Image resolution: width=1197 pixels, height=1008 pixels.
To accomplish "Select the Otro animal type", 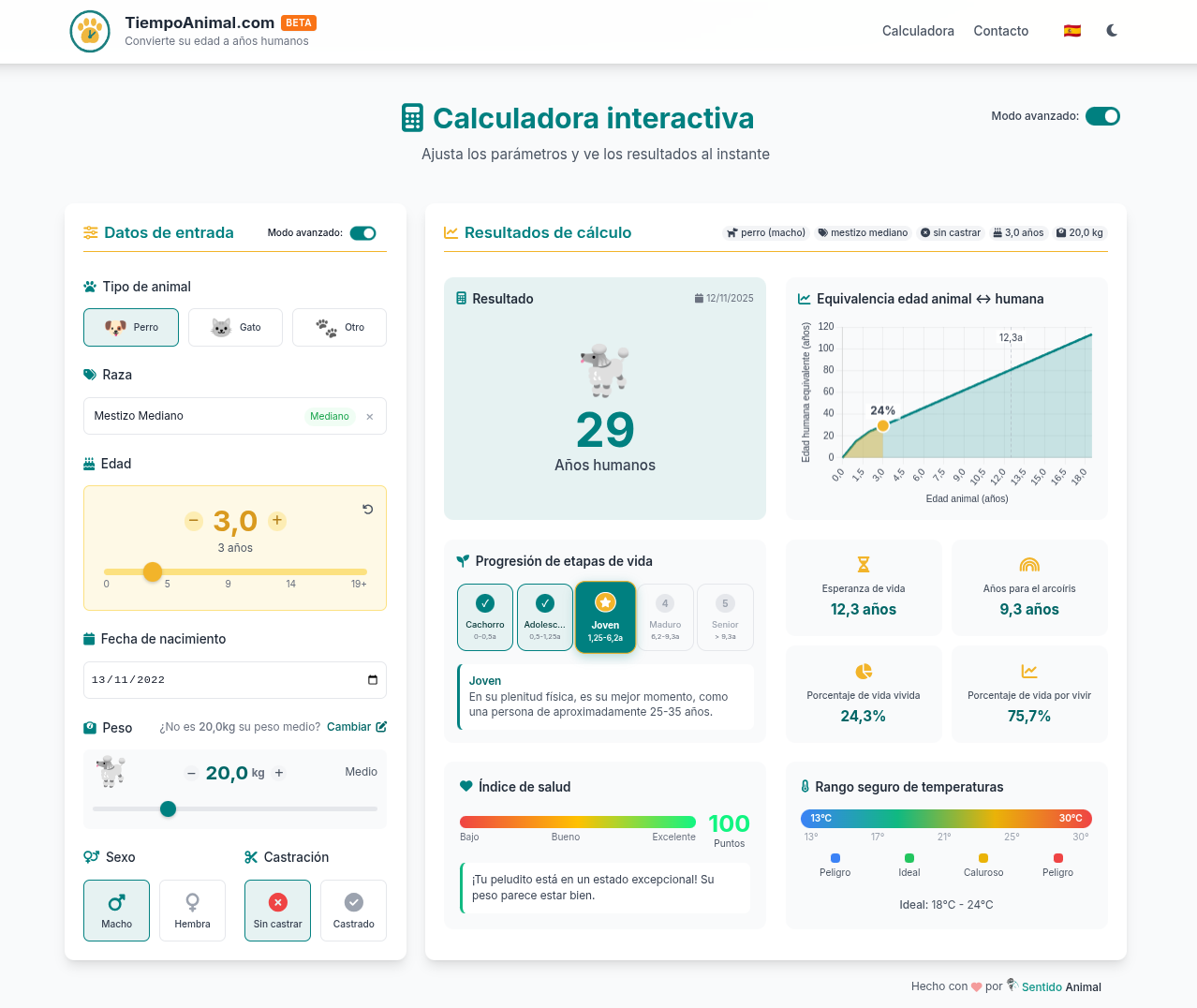I will (339, 327).
